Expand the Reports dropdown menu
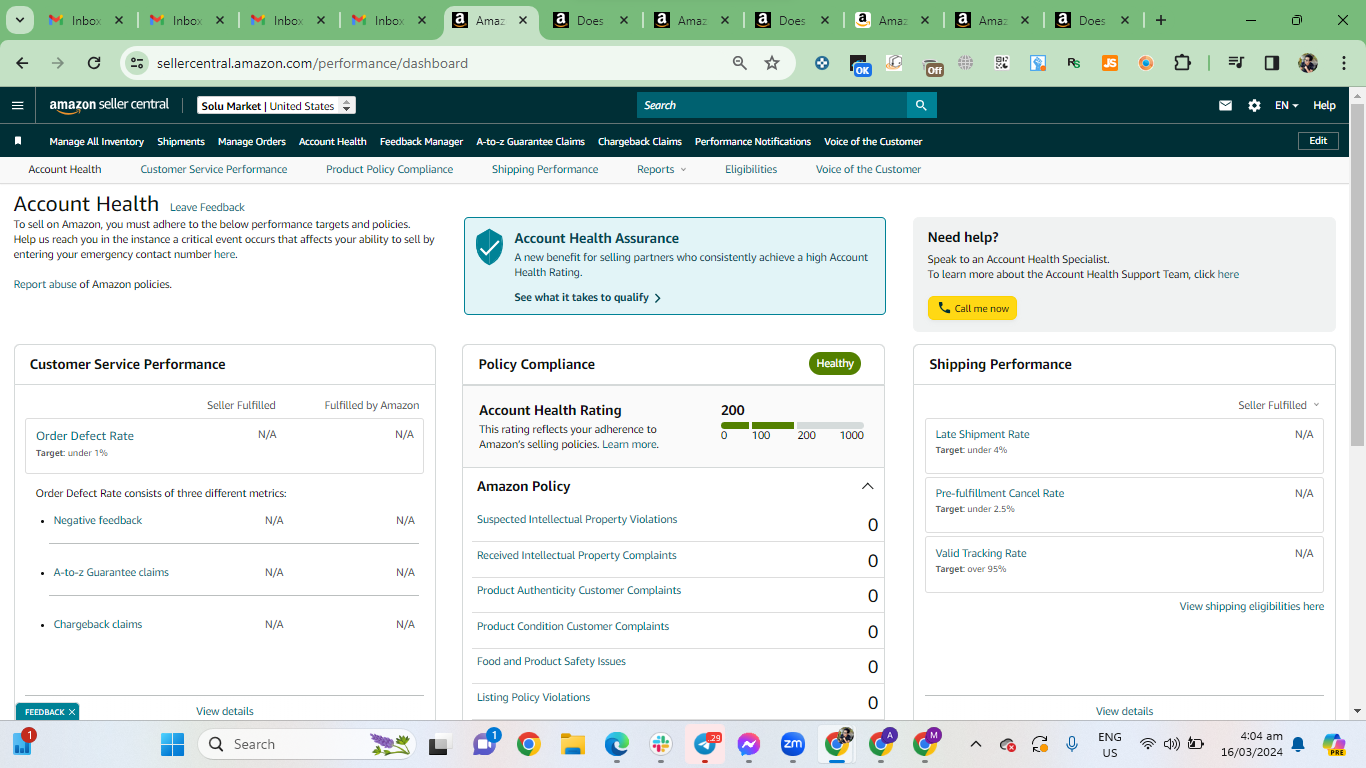Screen dimensions: 1366x768 pos(662,169)
